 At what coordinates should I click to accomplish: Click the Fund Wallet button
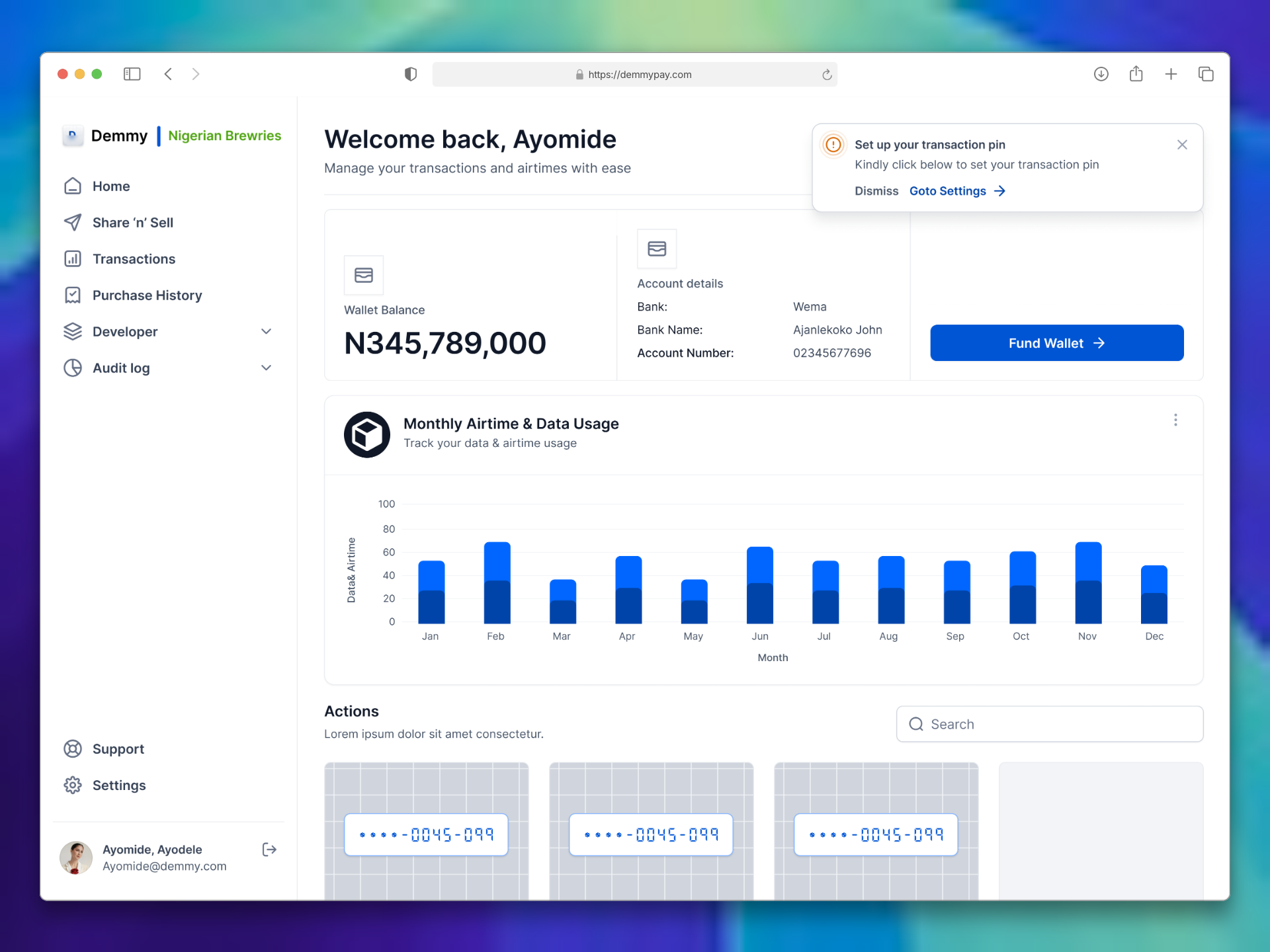(x=1056, y=343)
